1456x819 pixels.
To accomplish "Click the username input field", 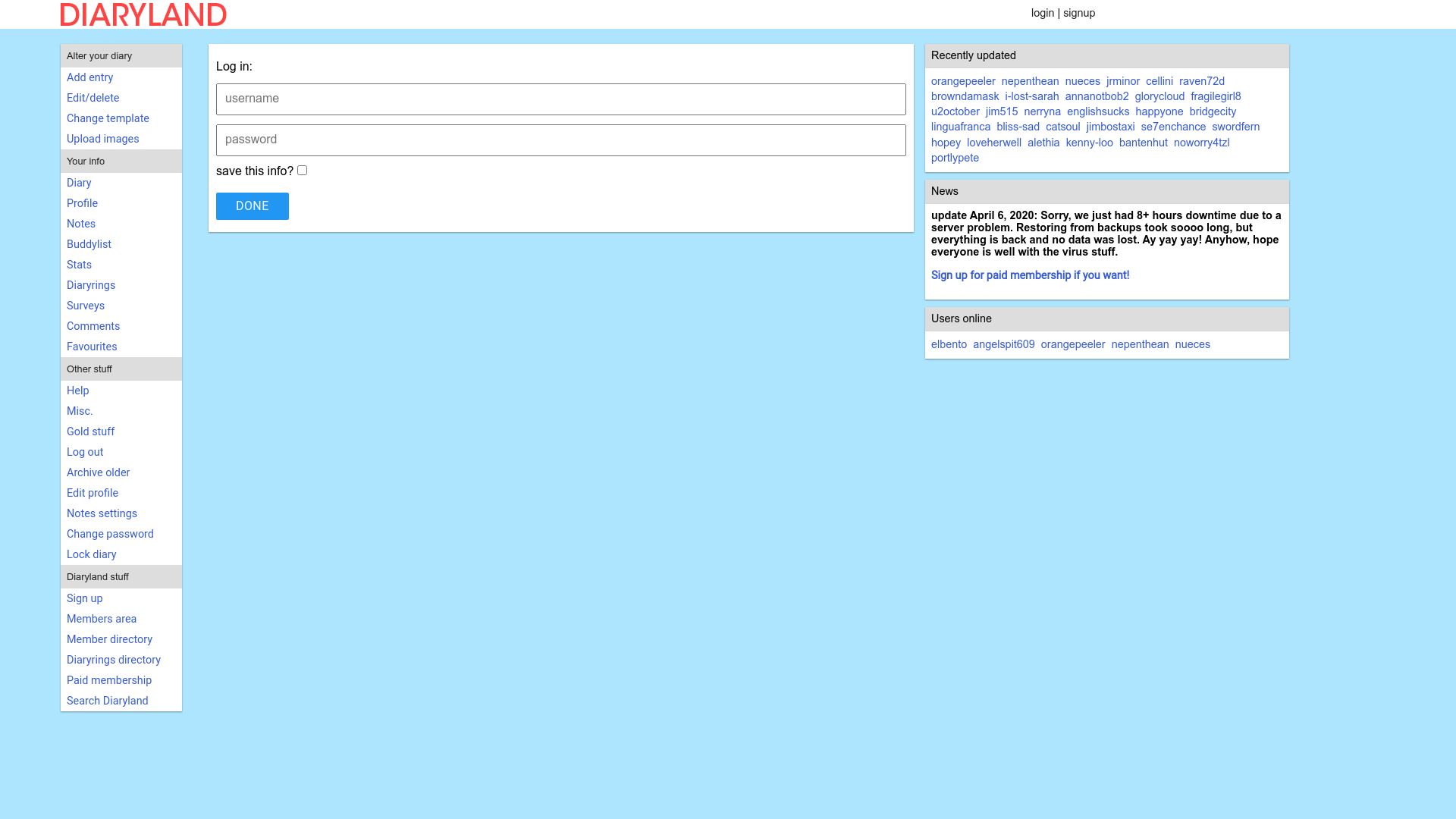I will pyautogui.click(x=561, y=99).
